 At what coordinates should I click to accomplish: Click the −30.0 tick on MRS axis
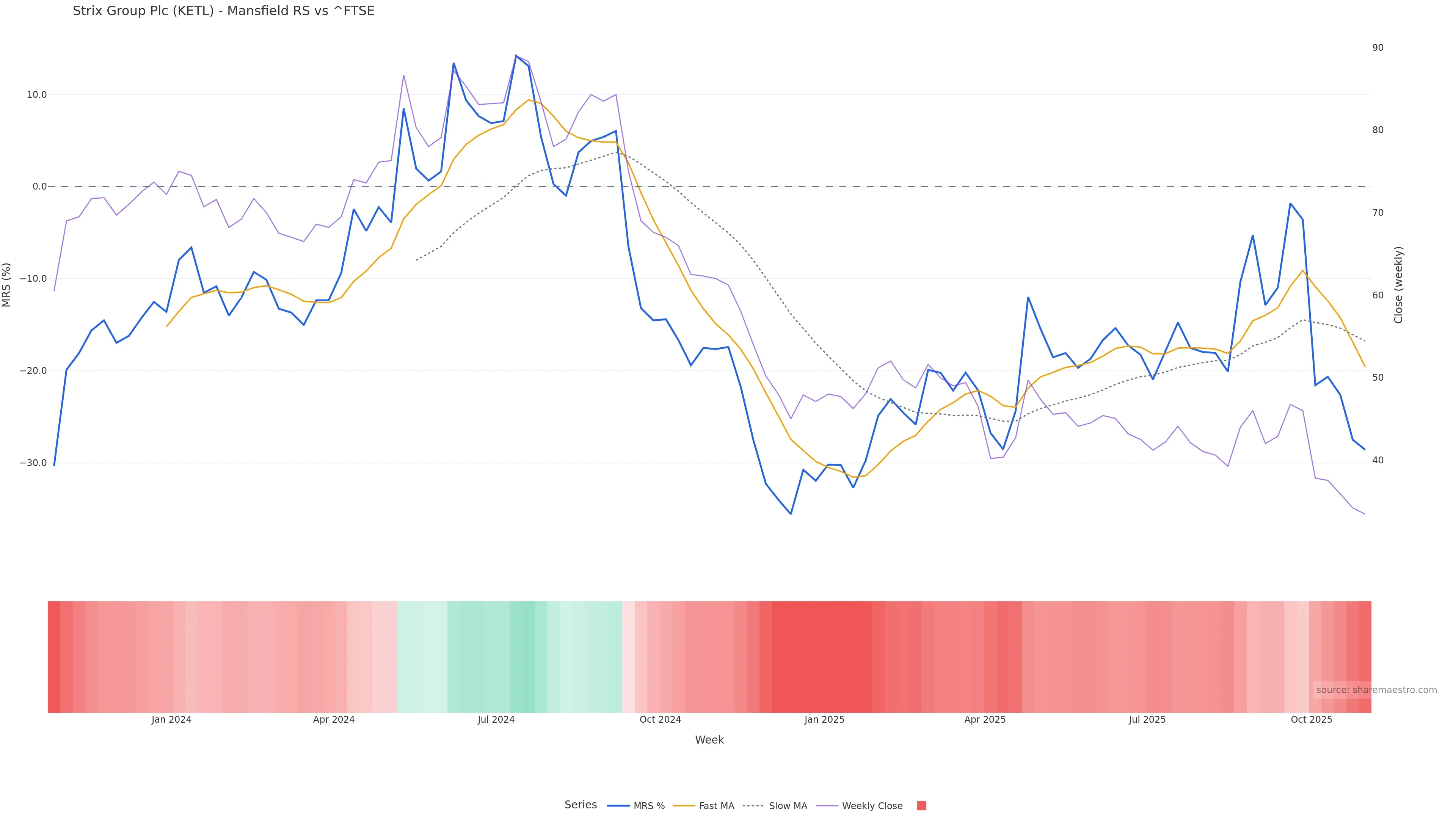pos(34,463)
